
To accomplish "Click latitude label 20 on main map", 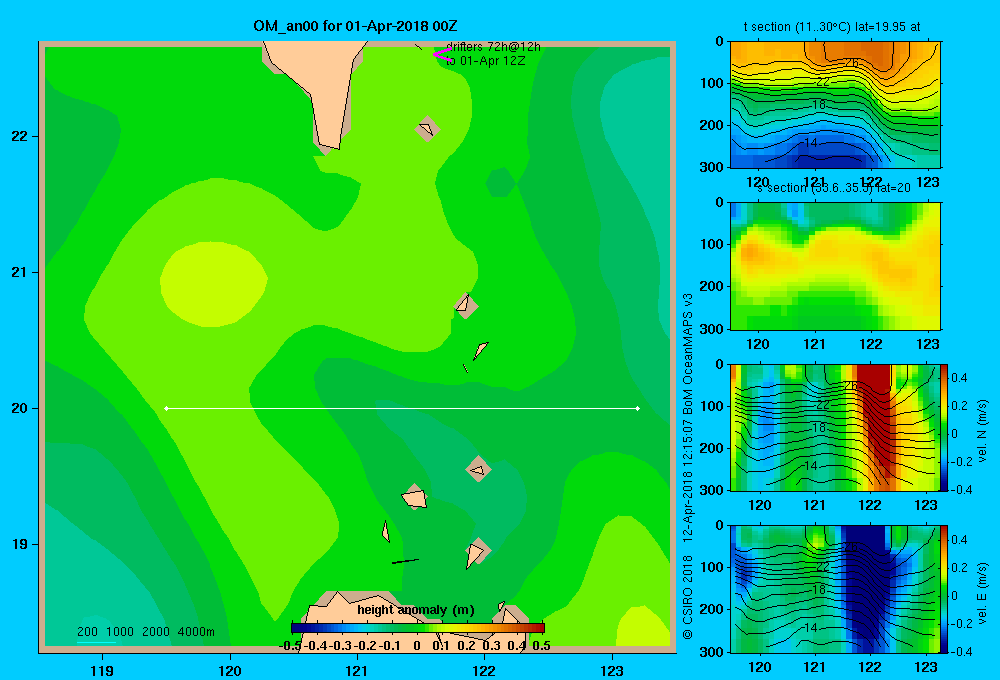I will tap(20, 408).
